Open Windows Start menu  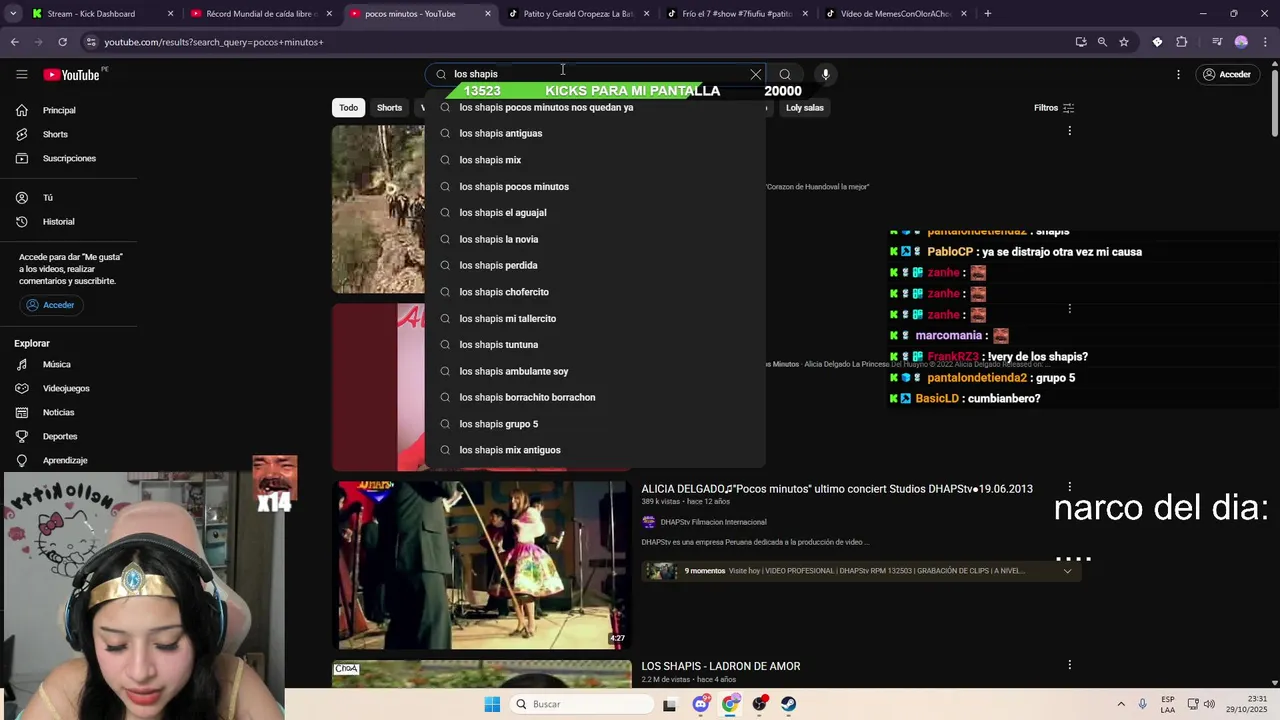click(492, 704)
